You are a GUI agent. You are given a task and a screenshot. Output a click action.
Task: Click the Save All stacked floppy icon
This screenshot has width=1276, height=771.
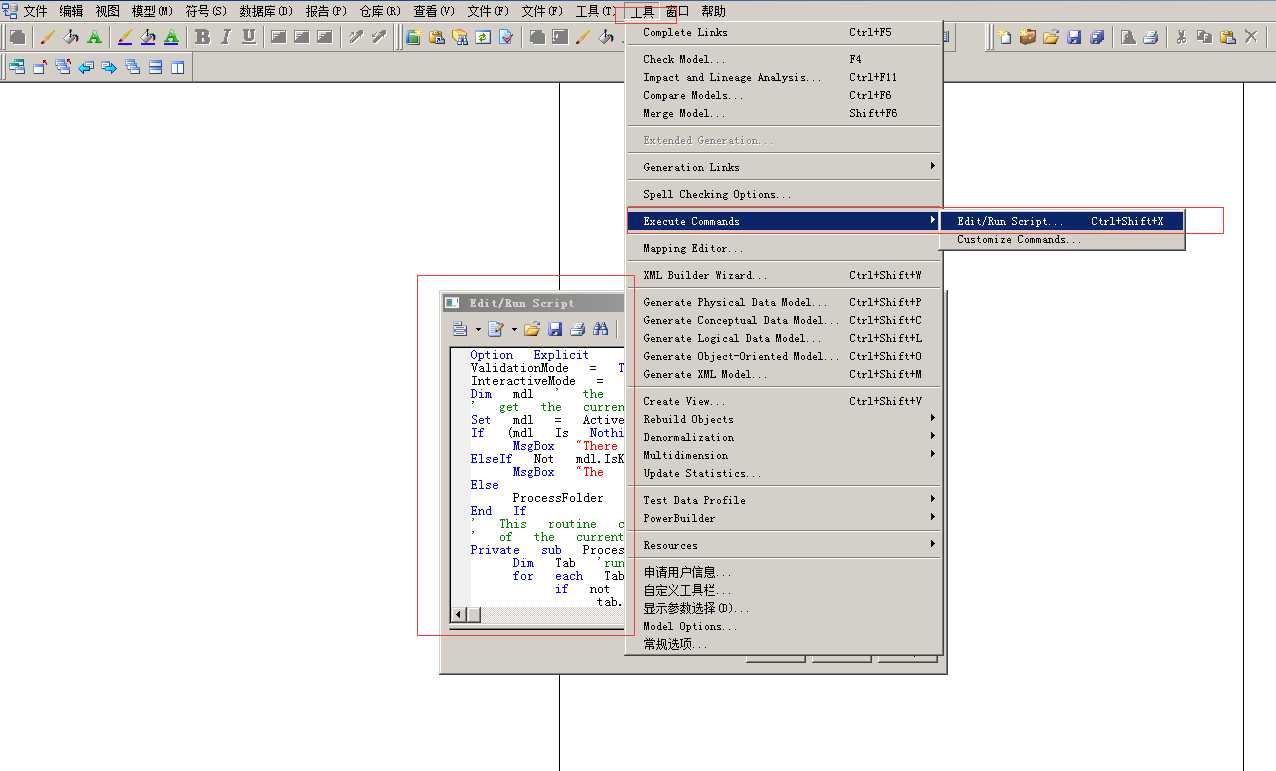click(1097, 37)
